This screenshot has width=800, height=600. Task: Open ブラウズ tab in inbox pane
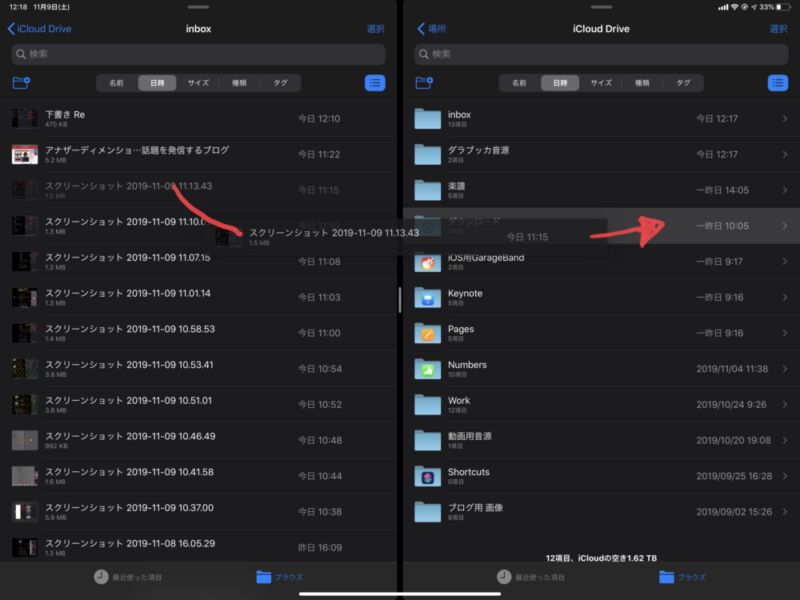coord(279,577)
